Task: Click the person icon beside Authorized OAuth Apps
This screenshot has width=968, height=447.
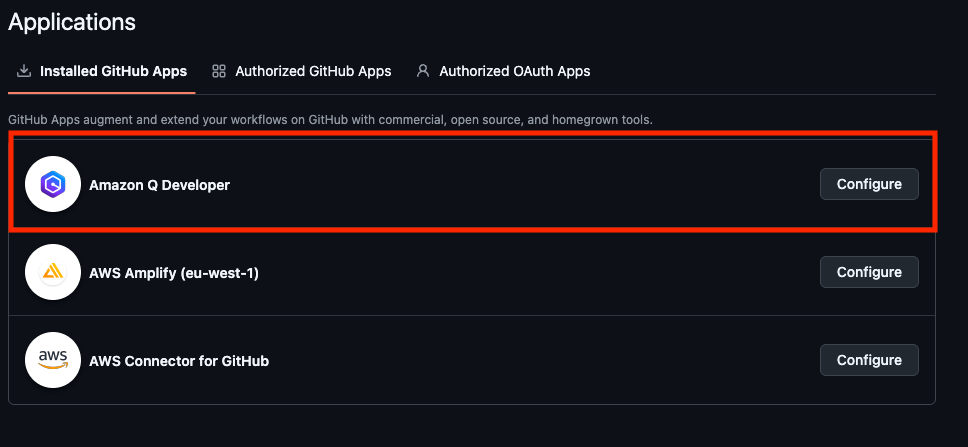Action: pos(423,71)
